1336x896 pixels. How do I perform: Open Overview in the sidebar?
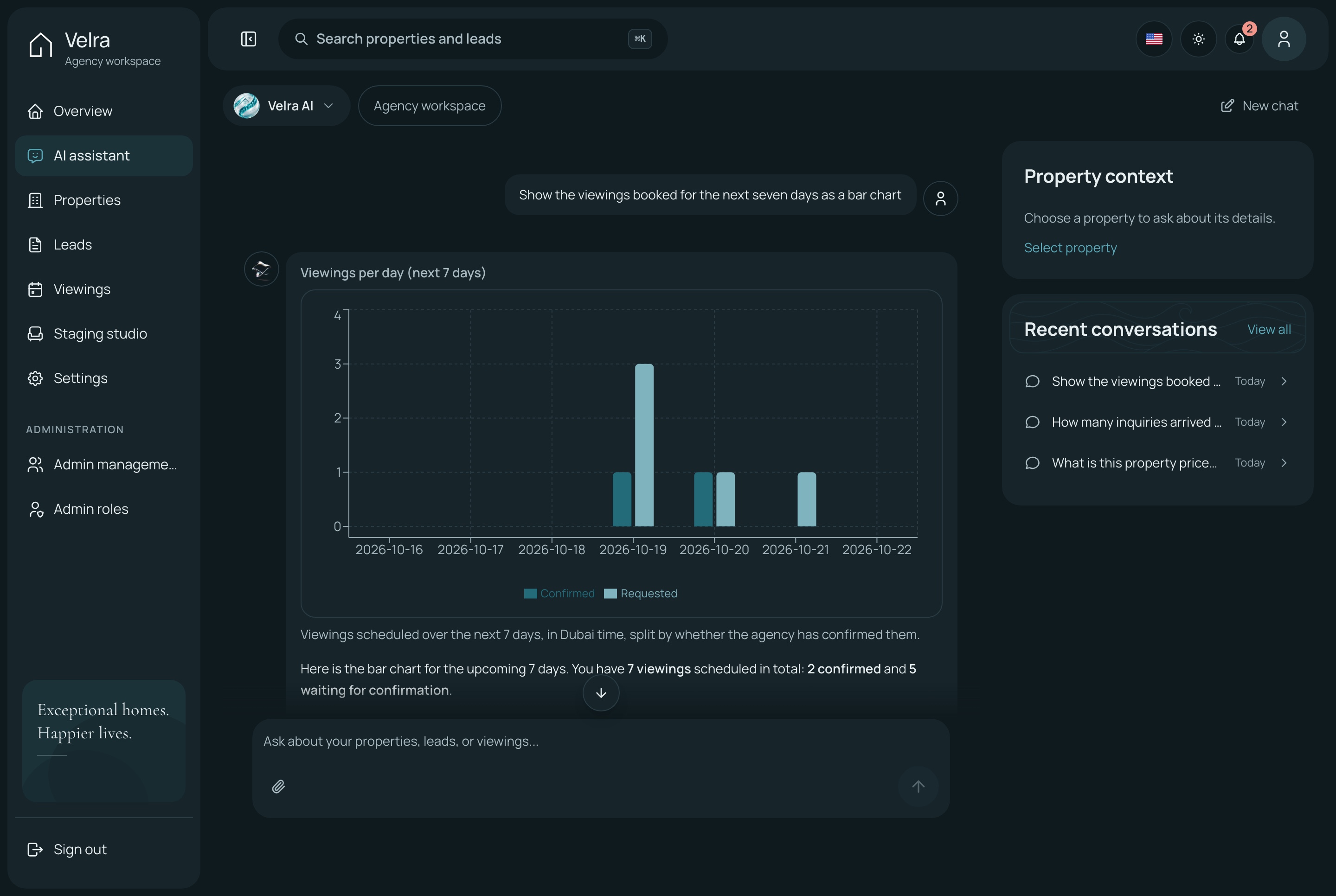[103, 111]
